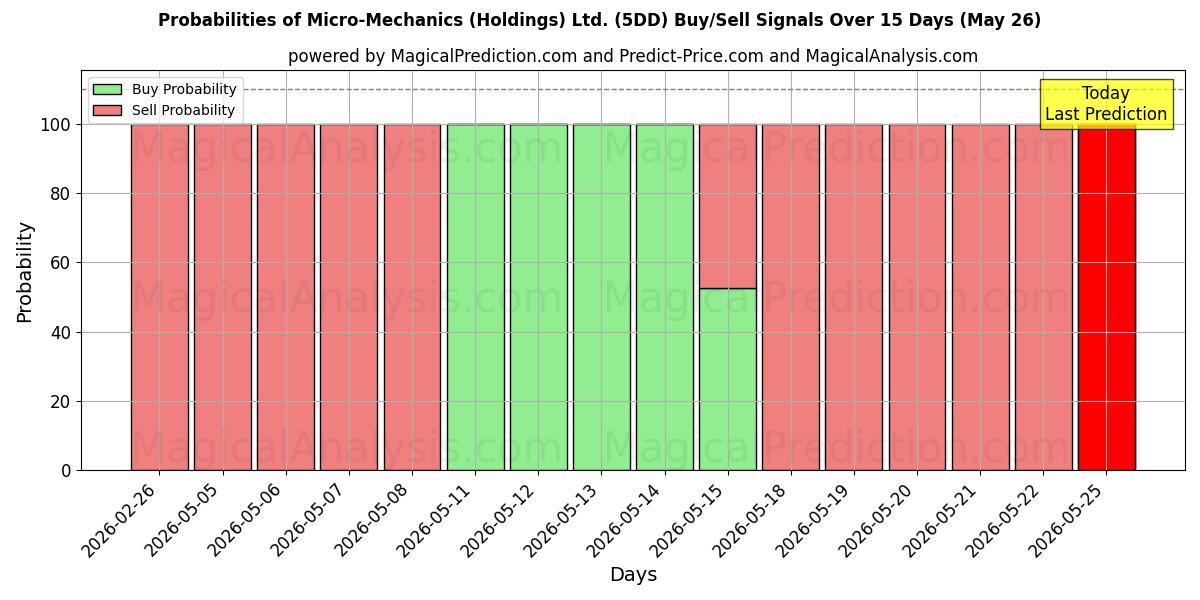Click the 'Probability' y-axis title
This screenshot has width=1200, height=600.
[x=25, y=271]
